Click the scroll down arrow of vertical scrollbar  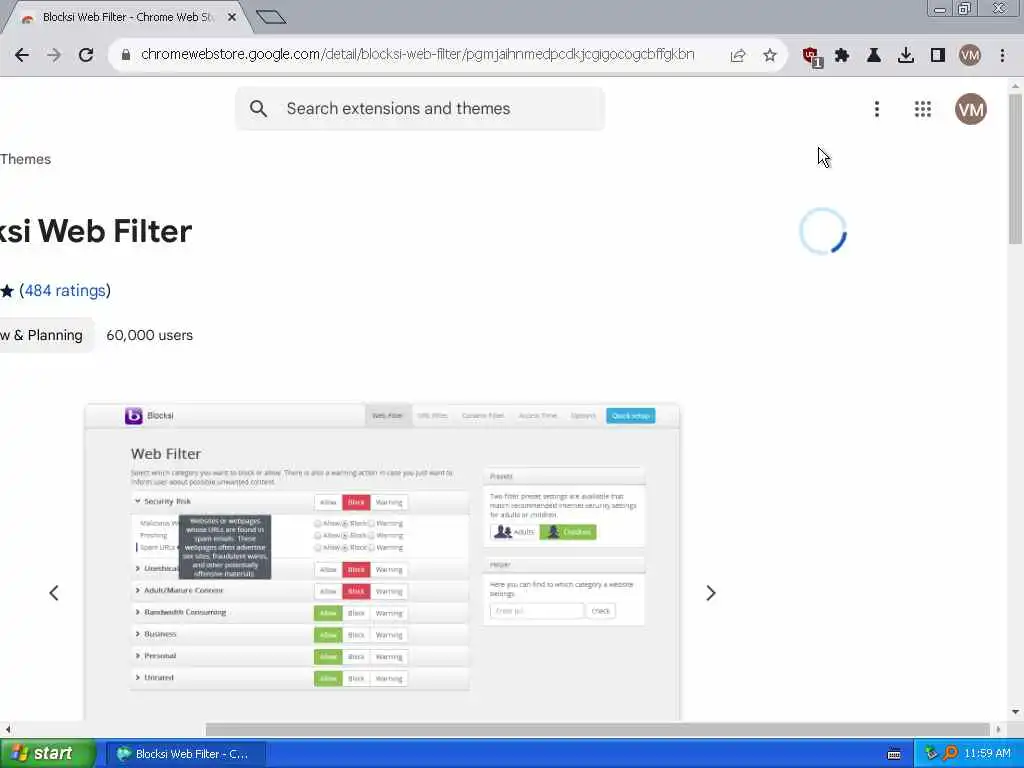tap(1015, 712)
